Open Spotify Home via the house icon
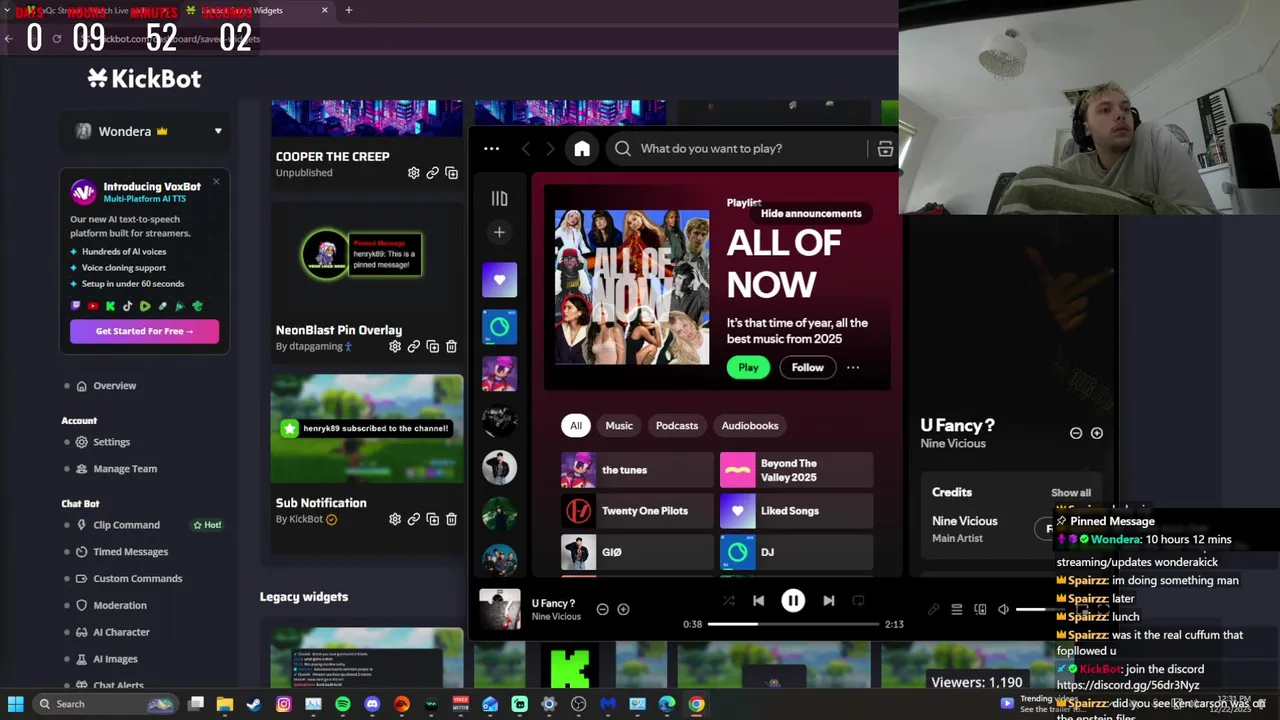 582,149
